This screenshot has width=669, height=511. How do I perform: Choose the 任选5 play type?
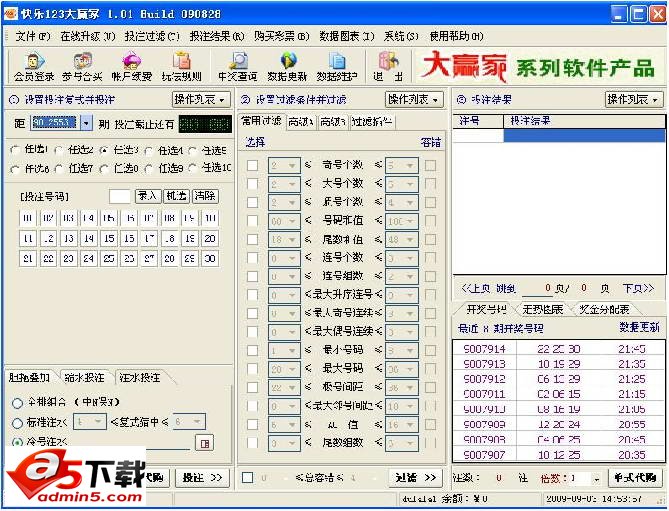pos(193,150)
